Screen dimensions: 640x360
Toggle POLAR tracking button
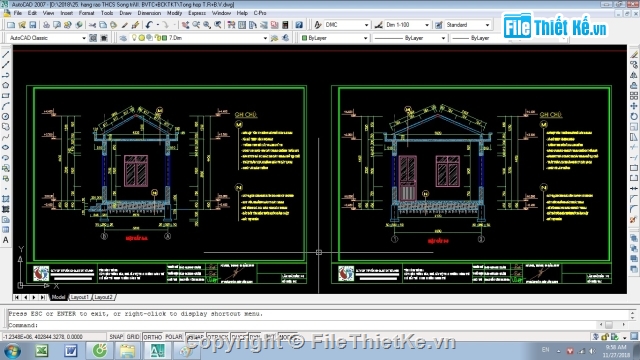point(174,337)
